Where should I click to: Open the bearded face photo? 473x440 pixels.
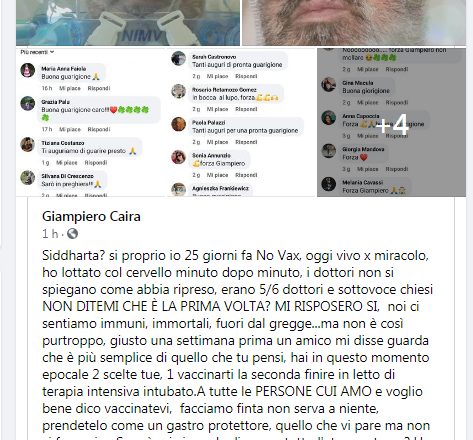coord(354,23)
